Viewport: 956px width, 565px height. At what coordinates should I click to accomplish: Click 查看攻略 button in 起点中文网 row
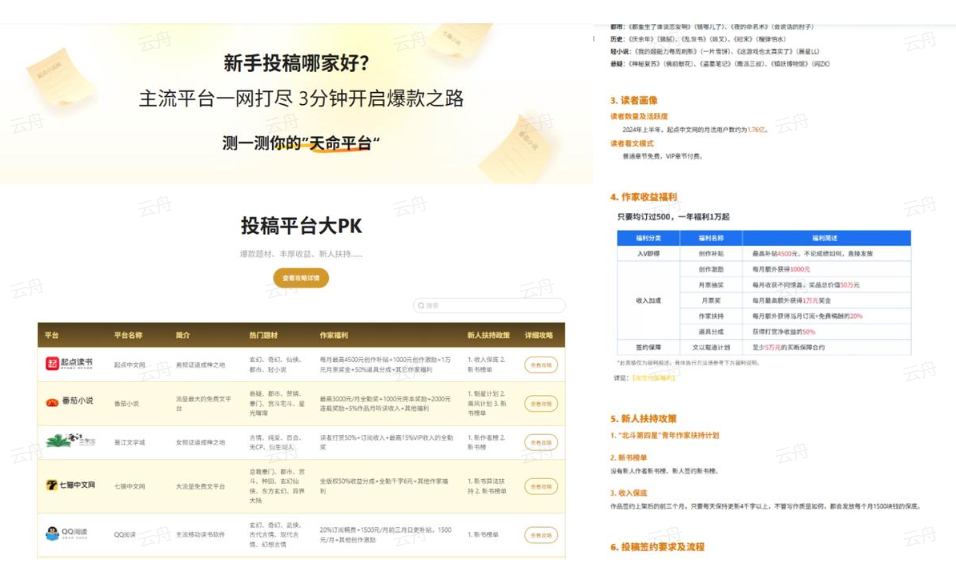point(541,365)
